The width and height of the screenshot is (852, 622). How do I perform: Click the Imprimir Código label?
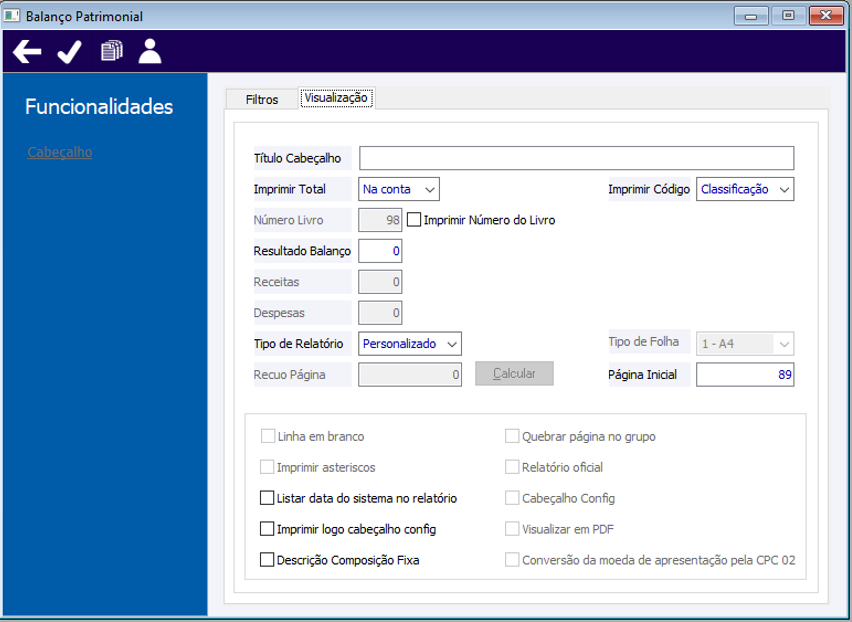[x=649, y=189]
